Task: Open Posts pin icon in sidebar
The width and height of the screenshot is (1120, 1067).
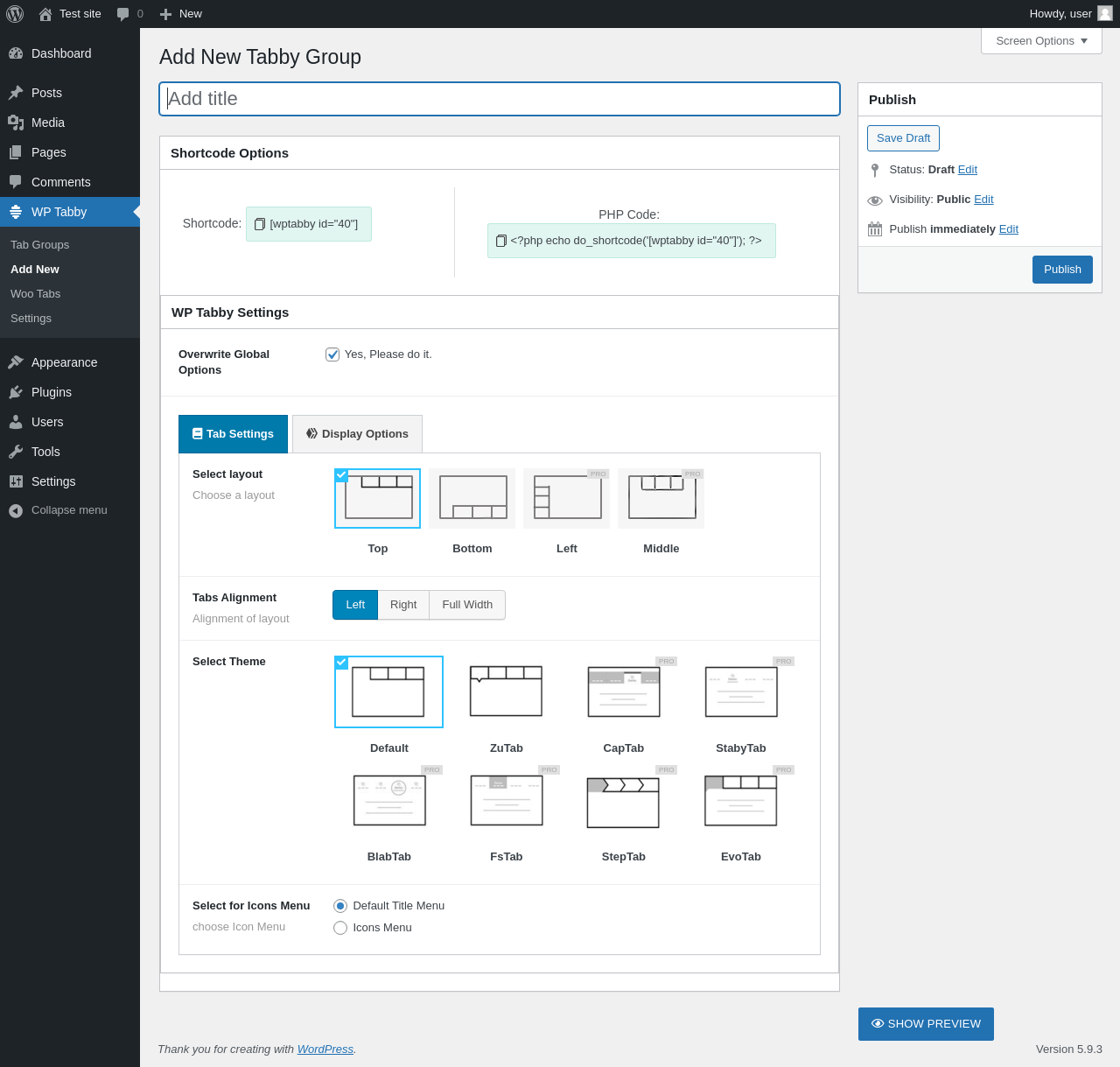Action: [x=16, y=93]
